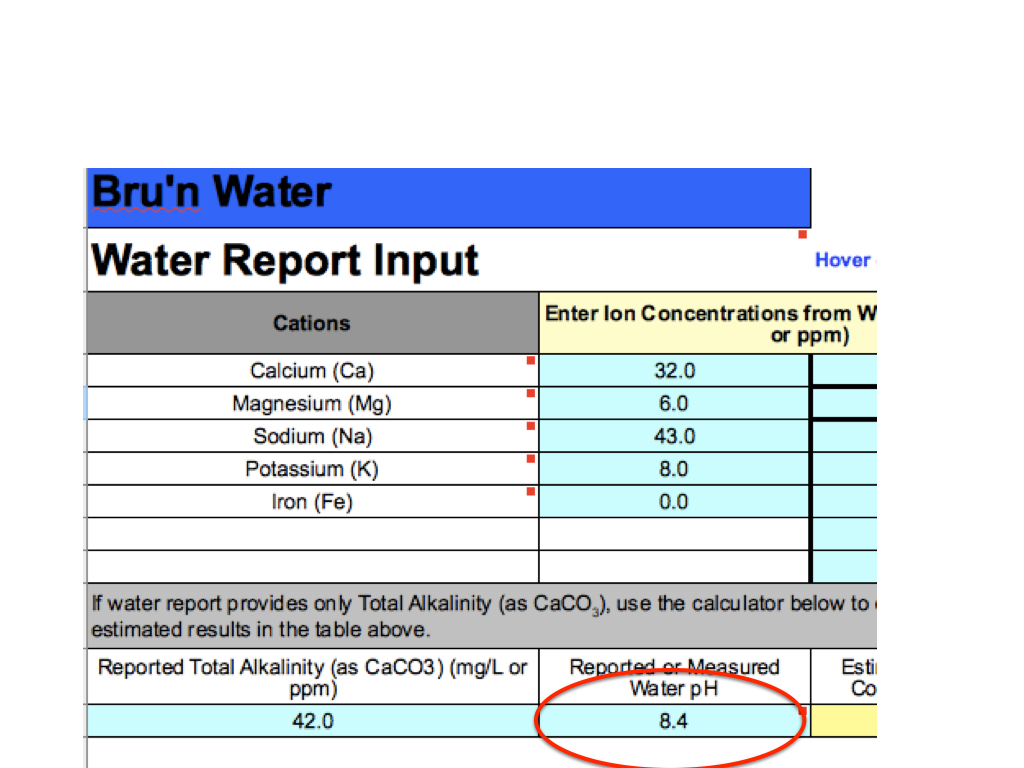The height and width of the screenshot is (768, 1024).
Task: Select the Water Report Input heading
Action: pos(285,260)
